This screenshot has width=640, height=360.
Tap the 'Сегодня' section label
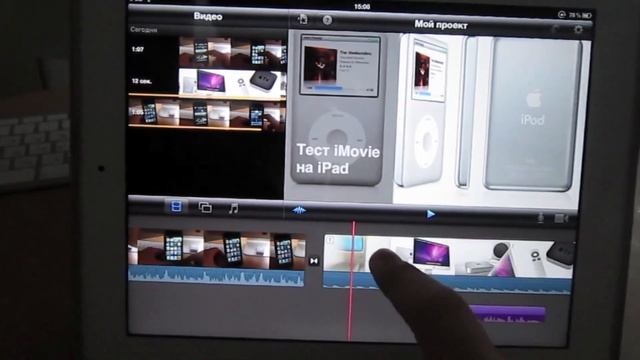coord(144,29)
